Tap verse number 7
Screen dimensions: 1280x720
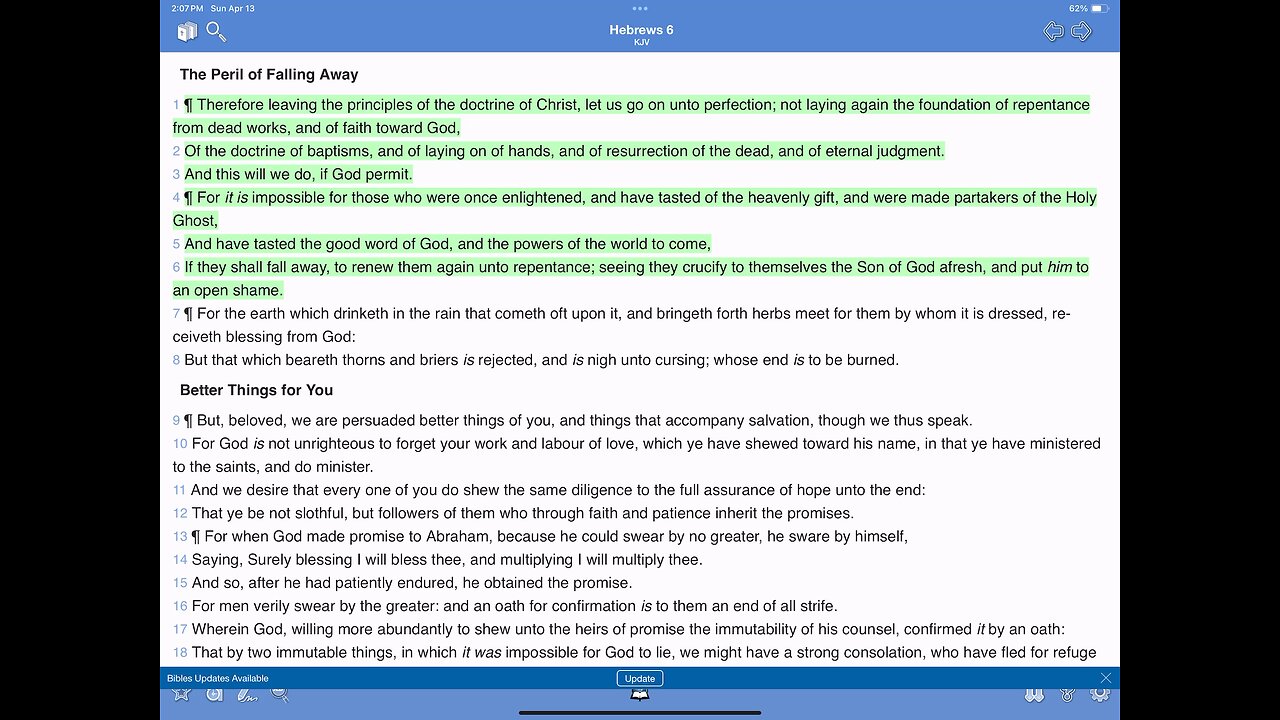(176, 314)
